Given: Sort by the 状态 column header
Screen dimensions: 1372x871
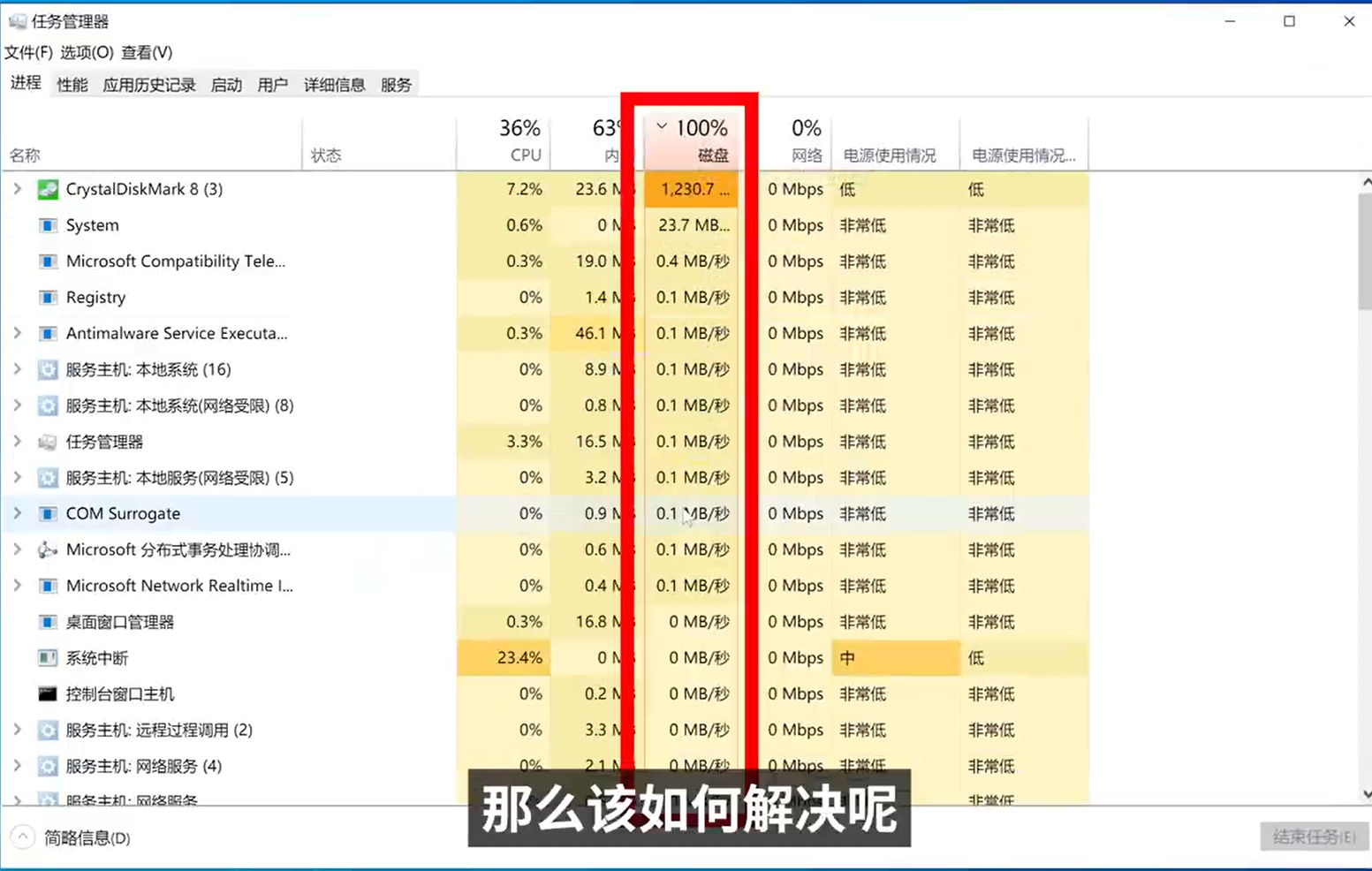Looking at the screenshot, I should tap(379, 142).
